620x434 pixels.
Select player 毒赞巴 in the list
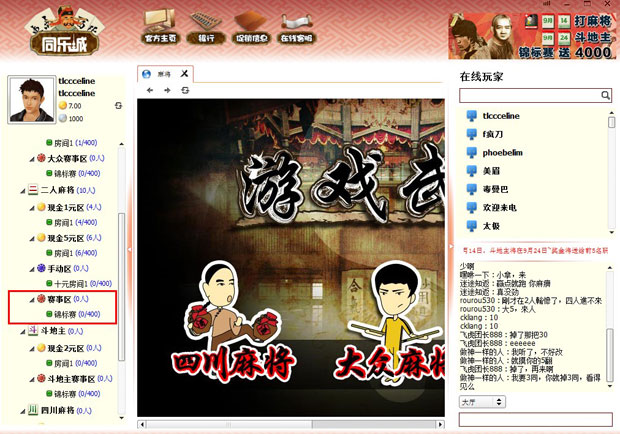[495, 189]
